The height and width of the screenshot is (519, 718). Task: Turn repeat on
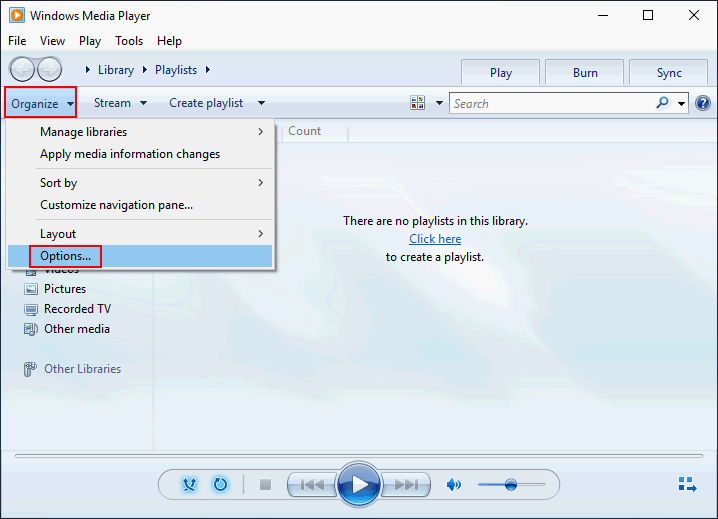[x=220, y=484]
